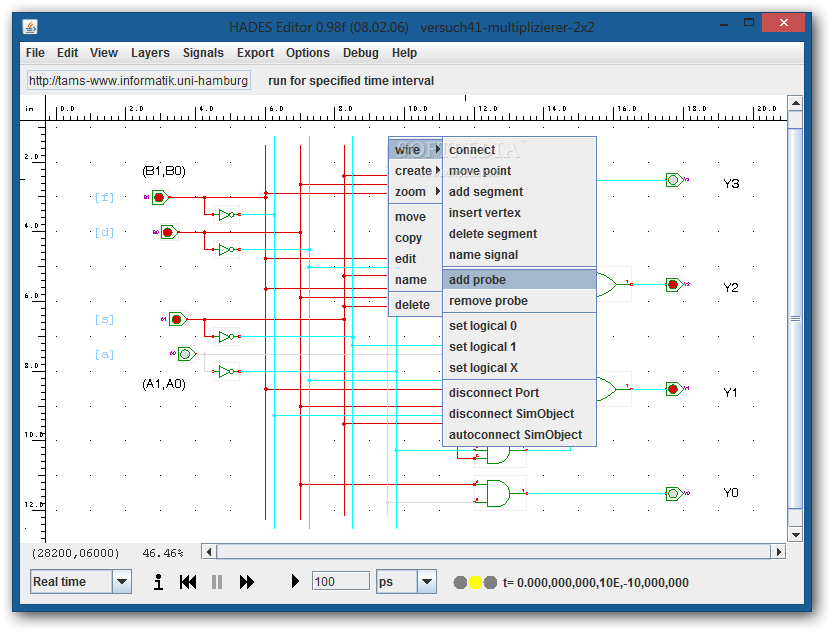Select delete in context menu
Image resolution: width=832 pixels, height=632 pixels.
click(x=416, y=305)
